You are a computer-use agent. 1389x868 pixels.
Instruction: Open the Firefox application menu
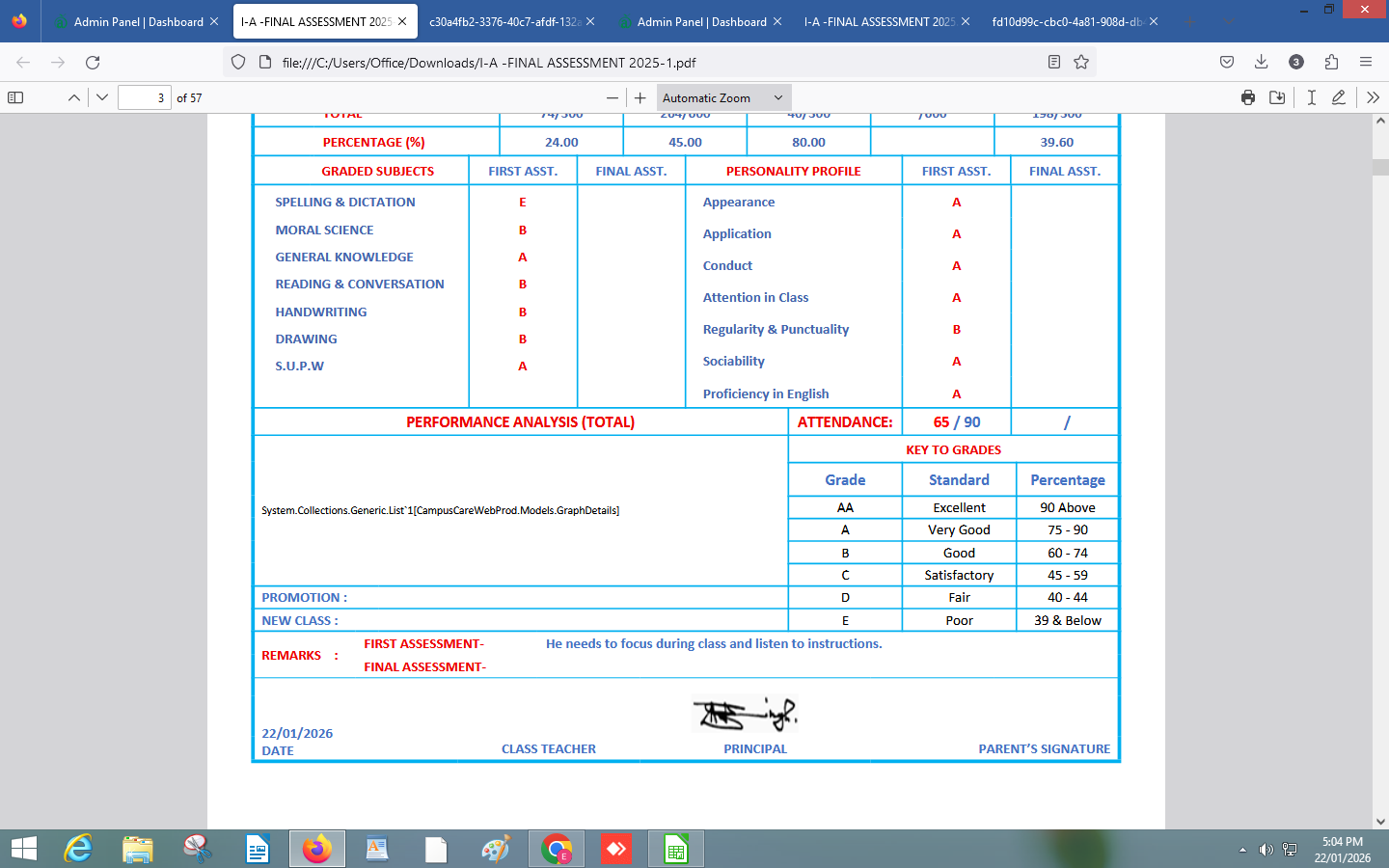point(1366,61)
